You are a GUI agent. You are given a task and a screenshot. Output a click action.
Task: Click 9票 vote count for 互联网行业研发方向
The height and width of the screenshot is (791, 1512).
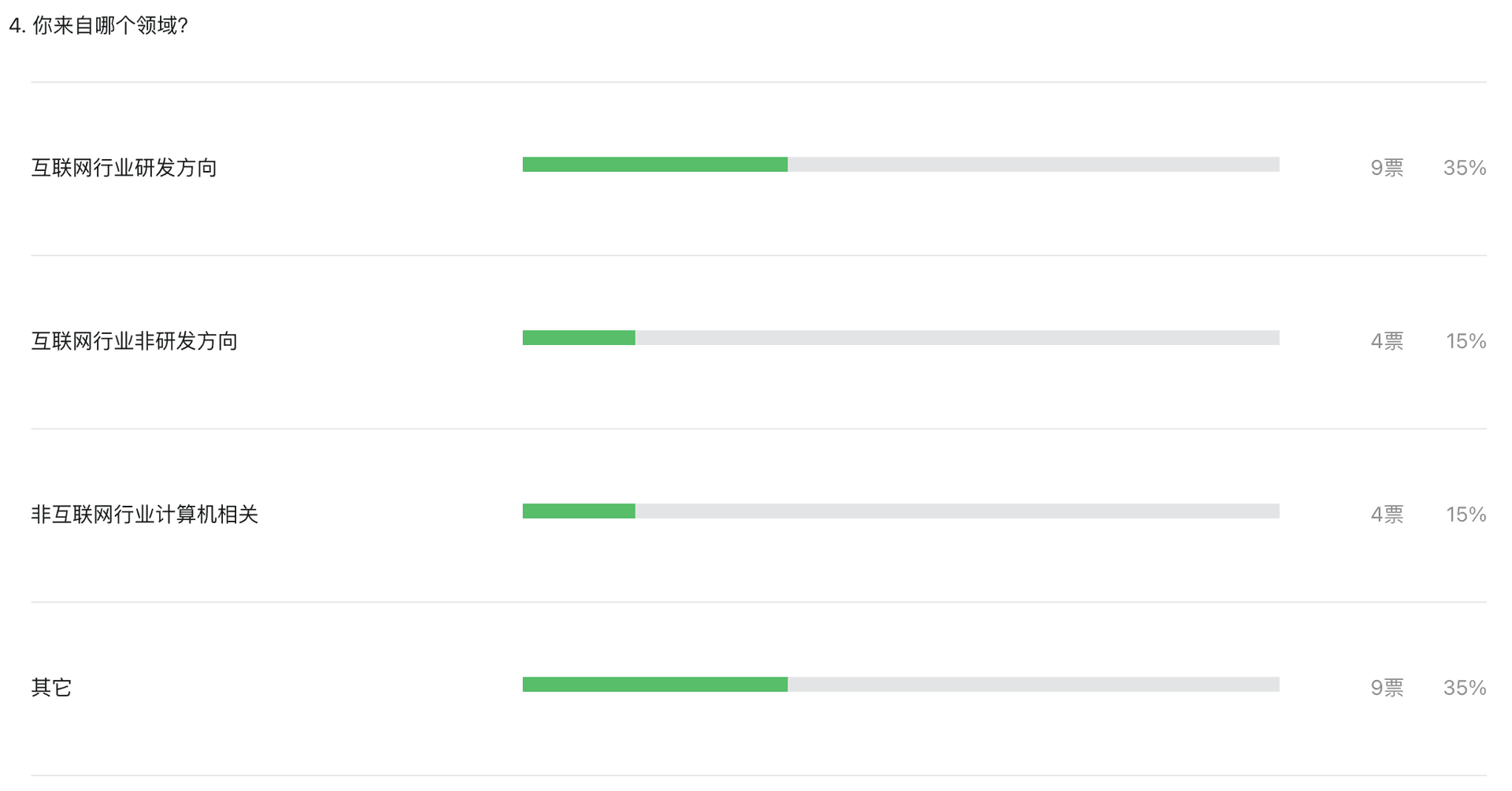(1387, 168)
